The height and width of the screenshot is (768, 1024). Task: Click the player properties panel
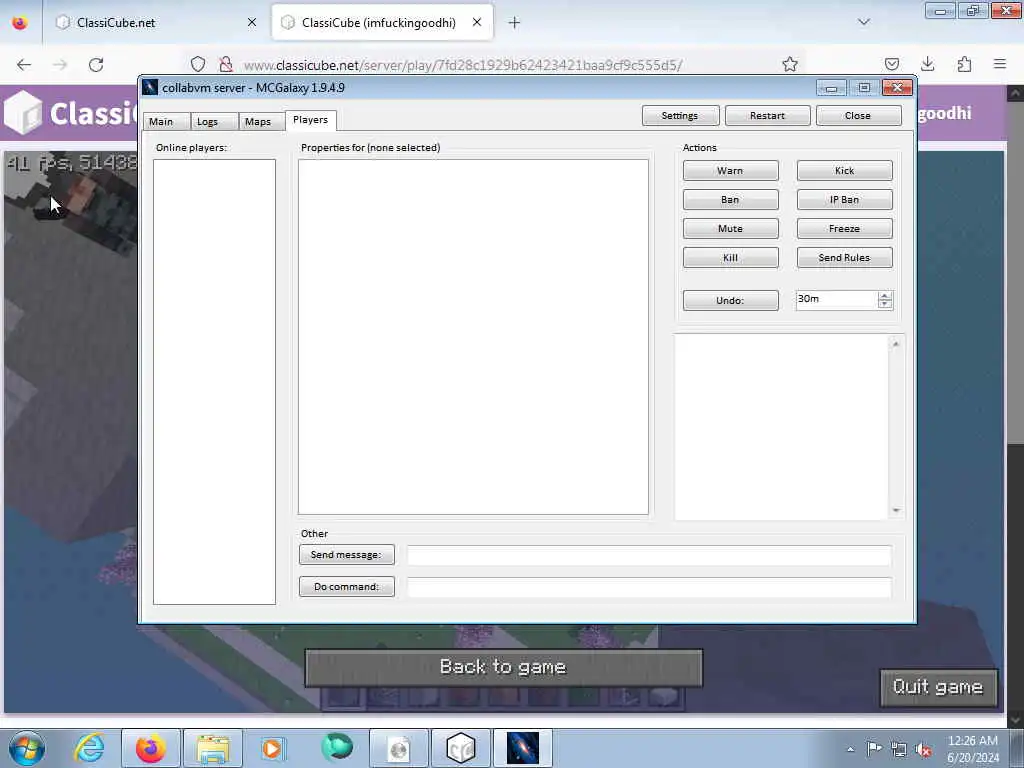pyautogui.click(x=473, y=337)
